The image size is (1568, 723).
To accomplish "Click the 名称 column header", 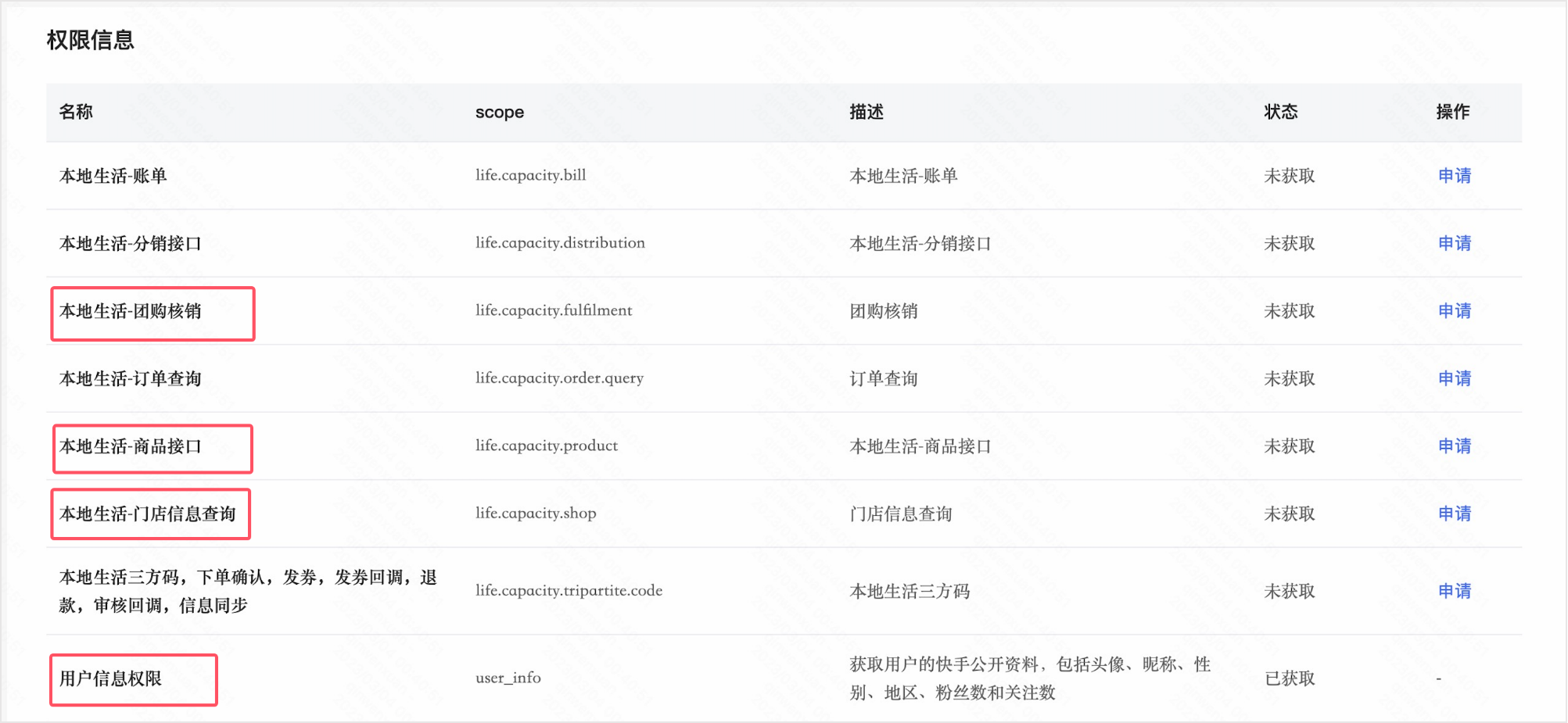I will [x=76, y=112].
